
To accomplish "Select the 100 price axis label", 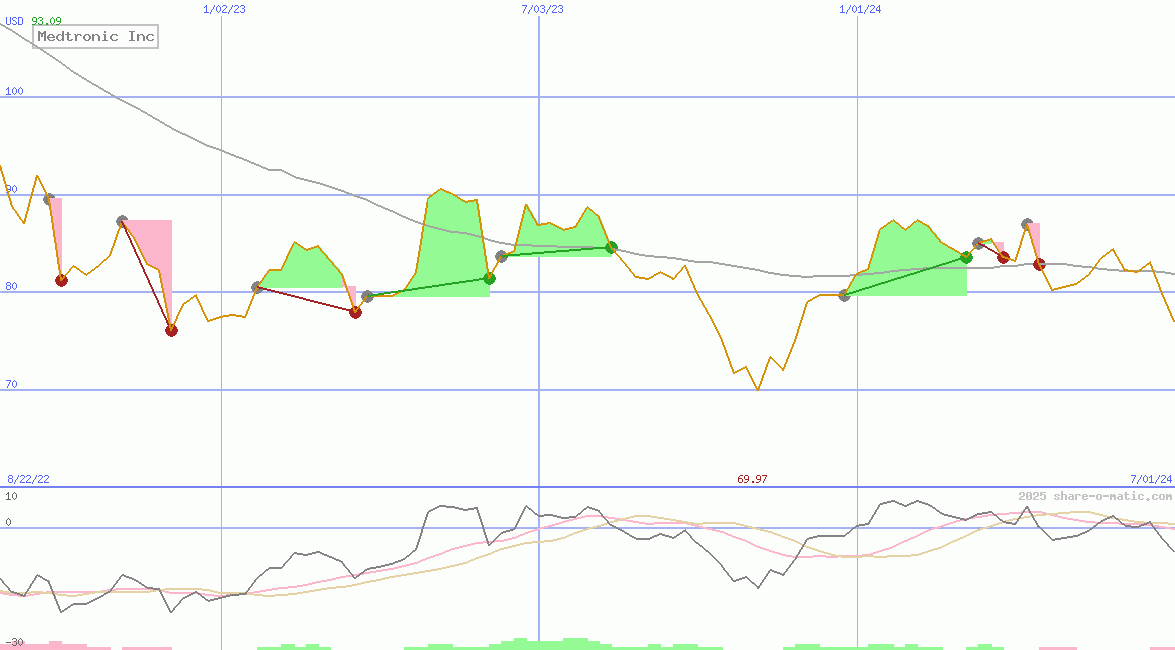I will tap(14, 91).
